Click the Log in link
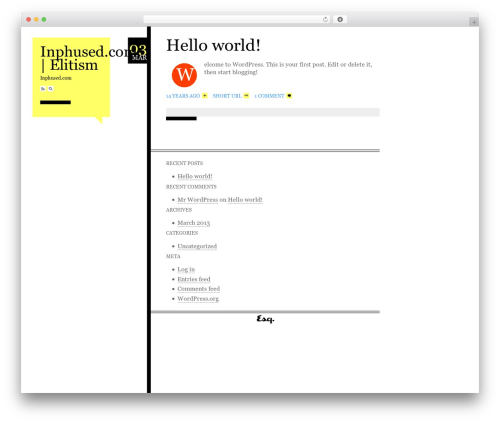 [x=186, y=269]
